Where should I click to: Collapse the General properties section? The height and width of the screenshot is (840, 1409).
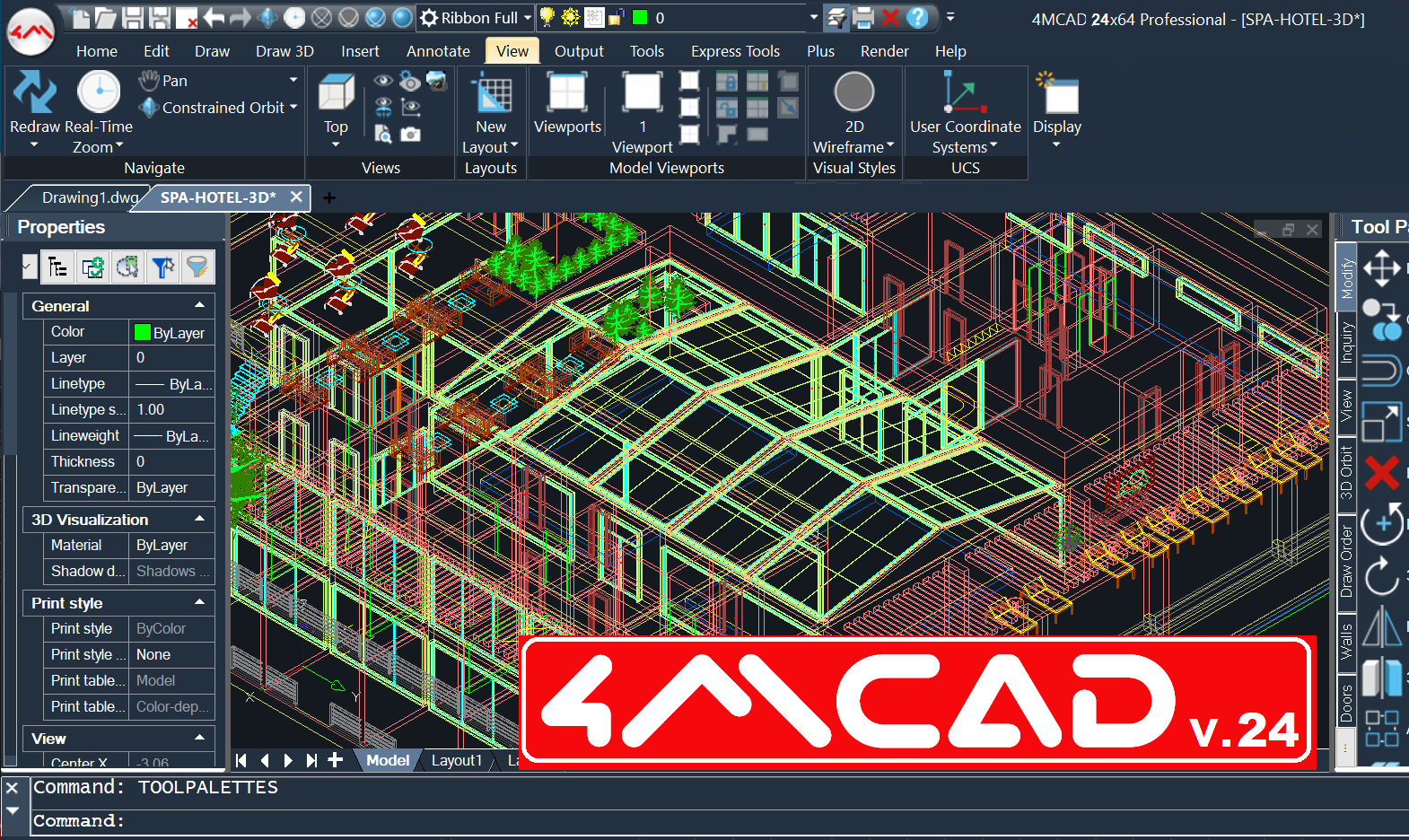click(x=199, y=306)
